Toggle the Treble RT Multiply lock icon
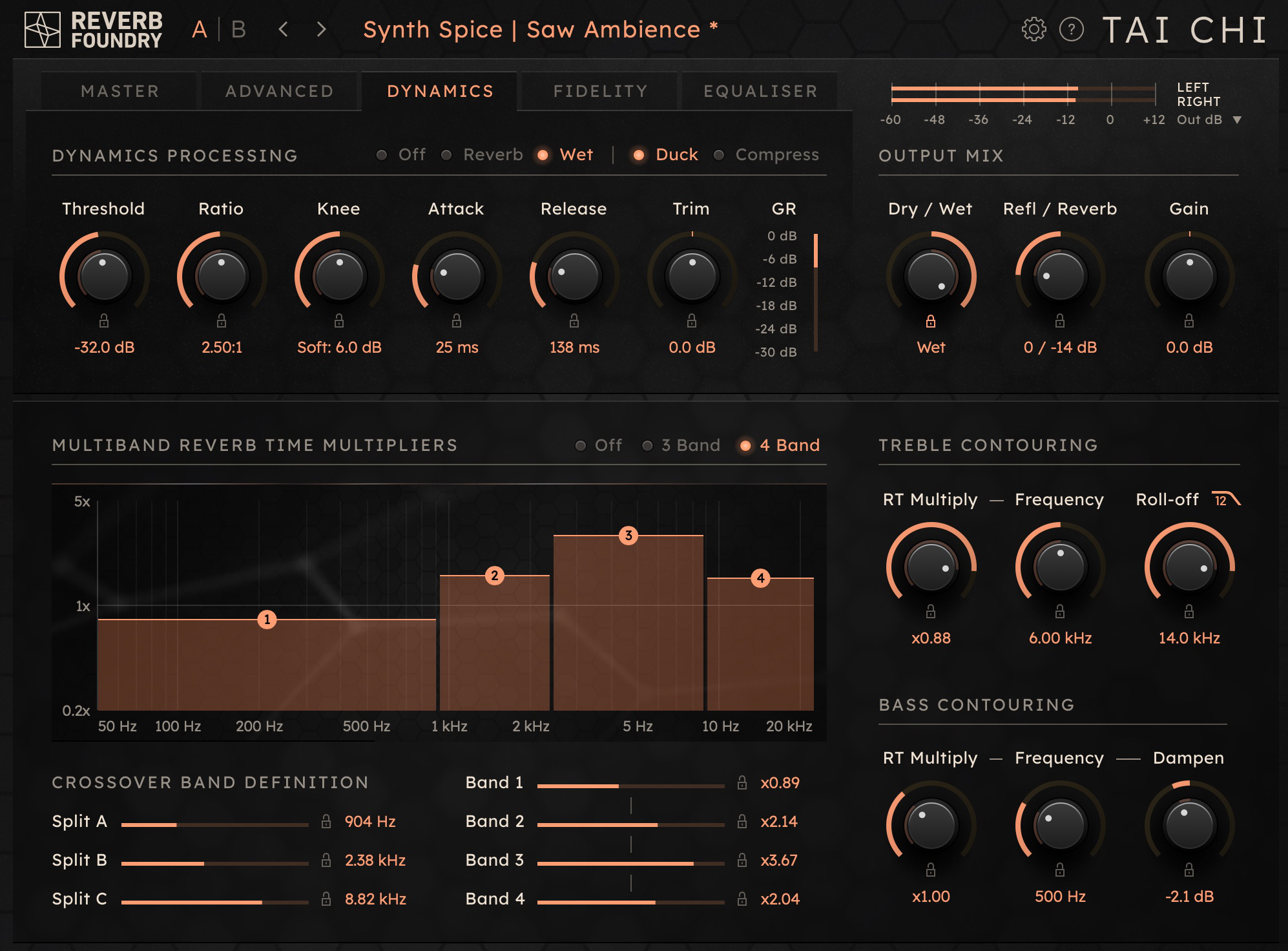Viewport: 1288px width, 951px height. coord(931,611)
